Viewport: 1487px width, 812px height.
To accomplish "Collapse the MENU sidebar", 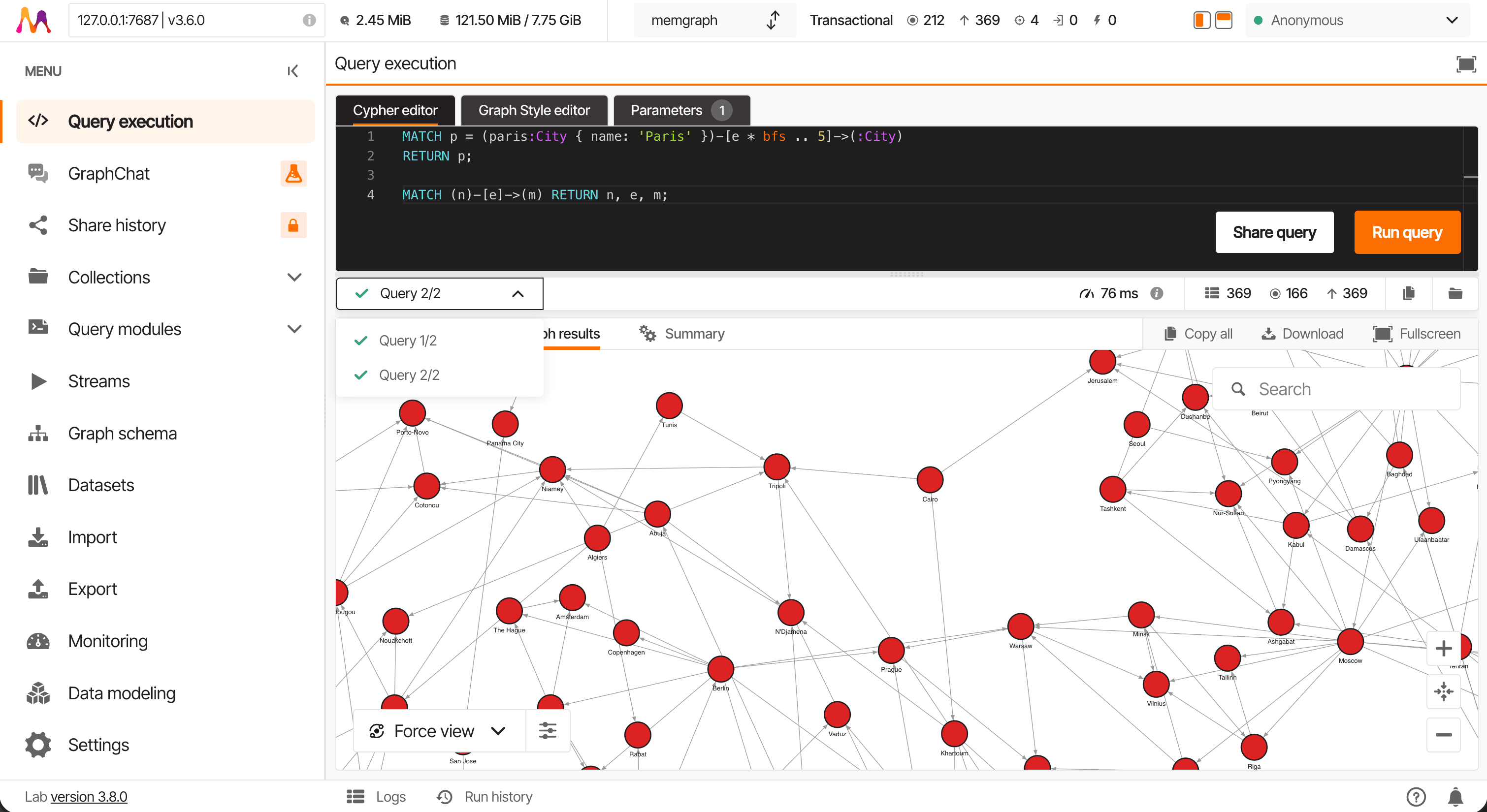I will coord(292,70).
